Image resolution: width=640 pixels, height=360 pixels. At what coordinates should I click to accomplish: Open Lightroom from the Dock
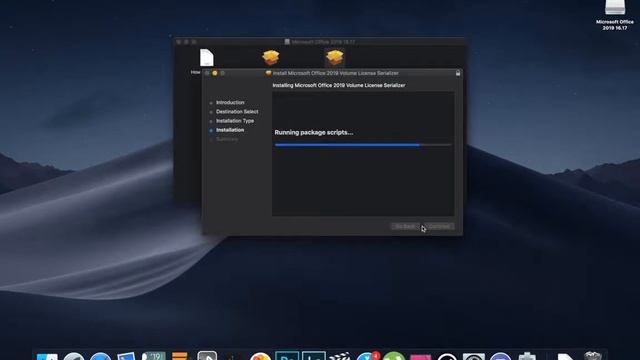pos(313,356)
